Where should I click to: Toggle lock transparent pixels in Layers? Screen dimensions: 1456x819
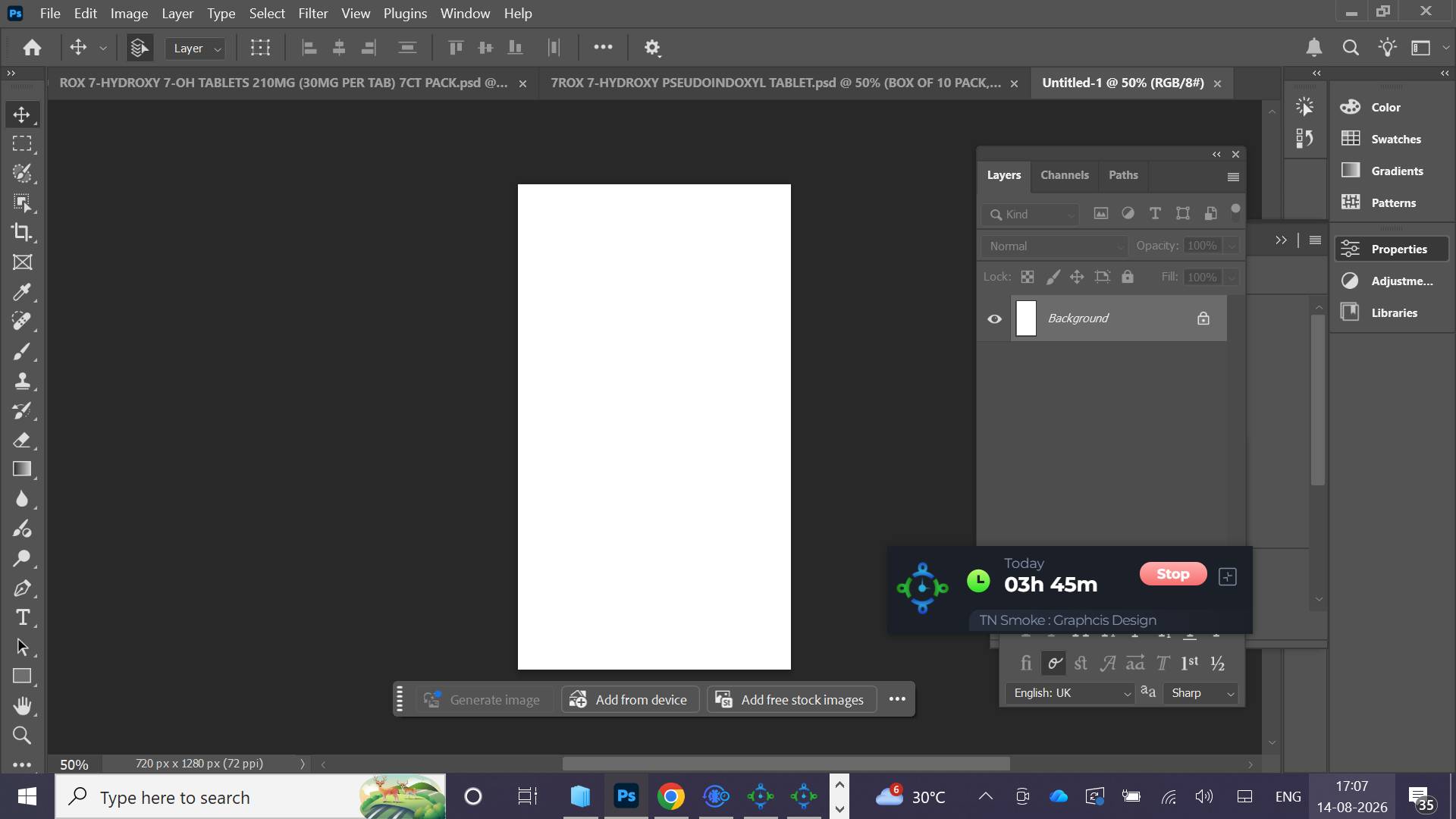1028,277
